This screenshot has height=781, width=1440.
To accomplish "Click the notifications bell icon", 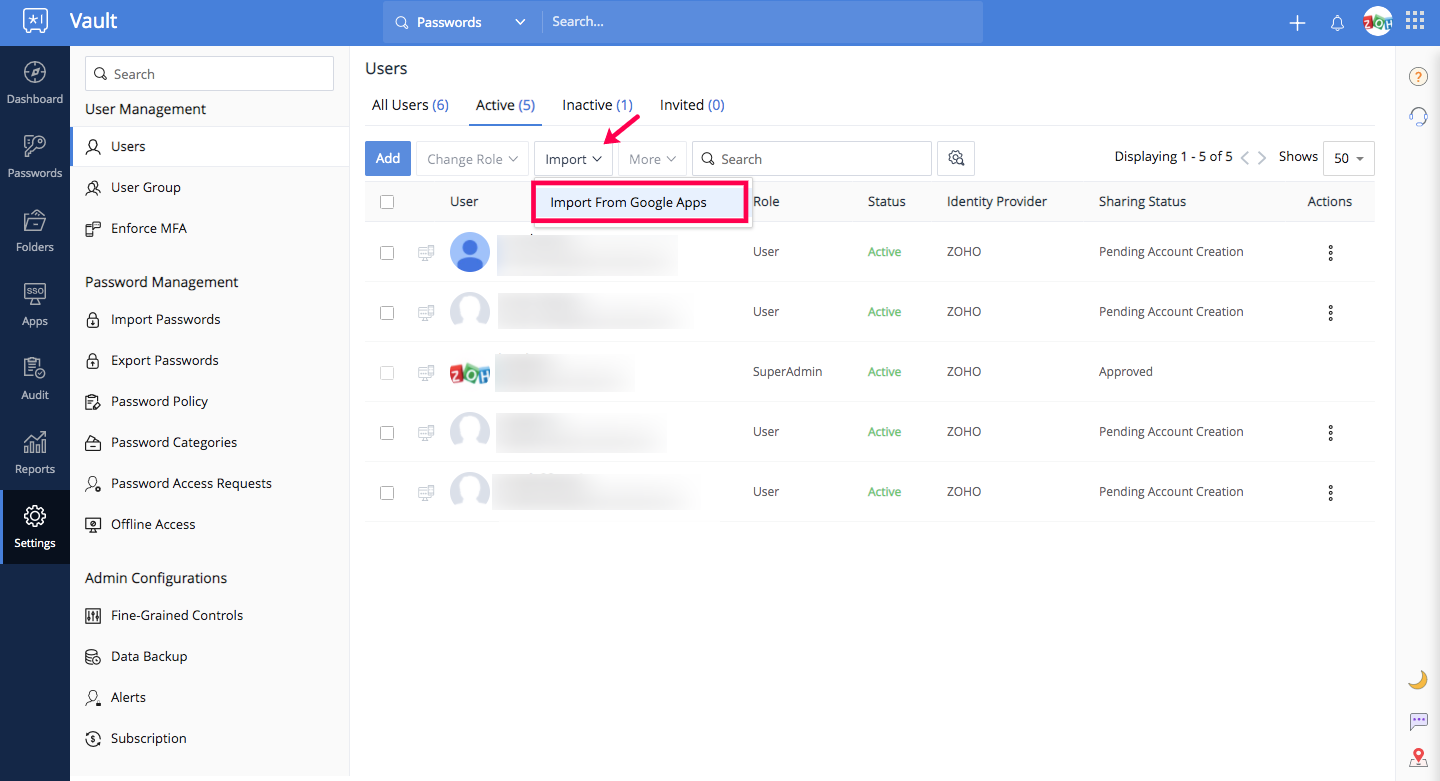I will (x=1337, y=23).
